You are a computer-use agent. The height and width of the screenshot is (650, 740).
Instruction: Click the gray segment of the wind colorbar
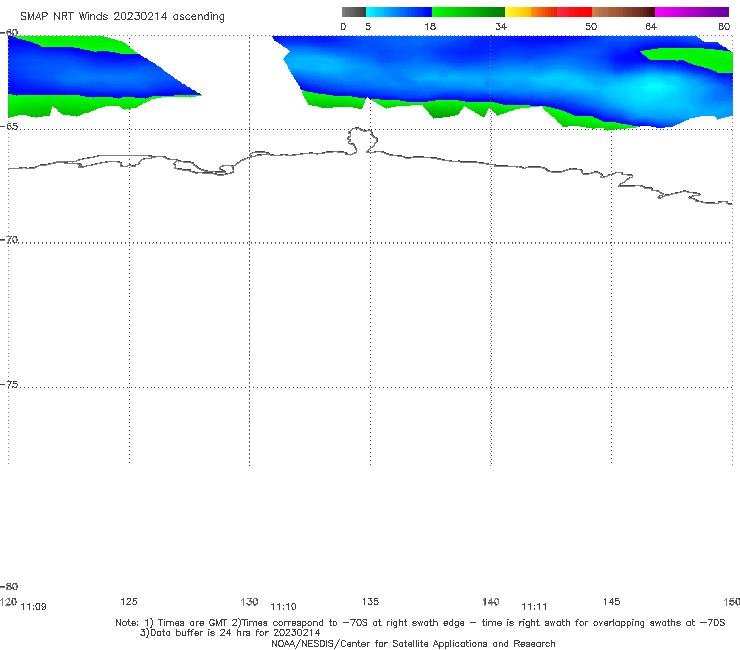[353, 12]
